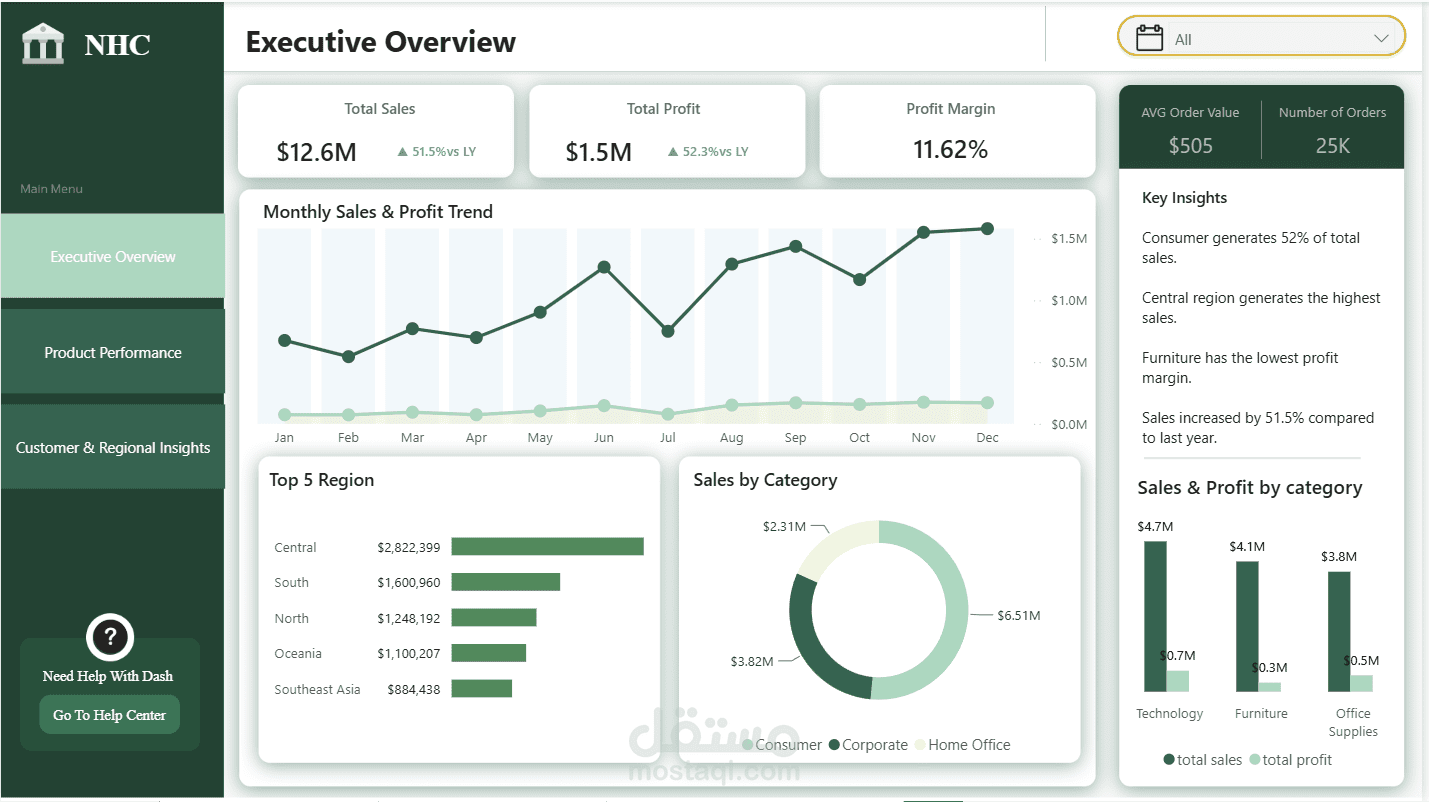Click the Need Help With Dash text
The width and height of the screenshot is (1429, 802).
click(108, 676)
